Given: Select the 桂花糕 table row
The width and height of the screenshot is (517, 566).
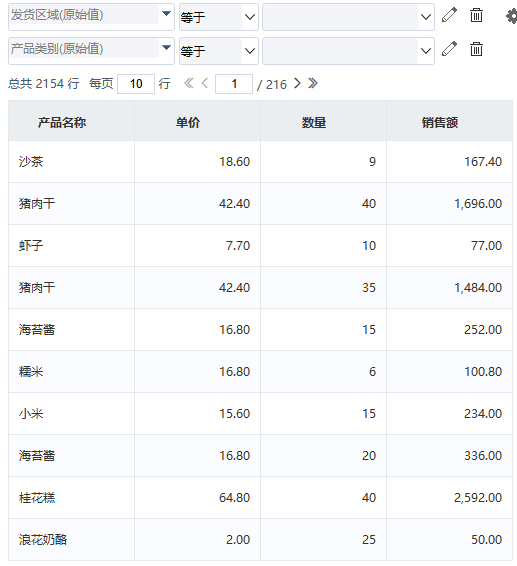Looking at the screenshot, I should click(x=260, y=498).
